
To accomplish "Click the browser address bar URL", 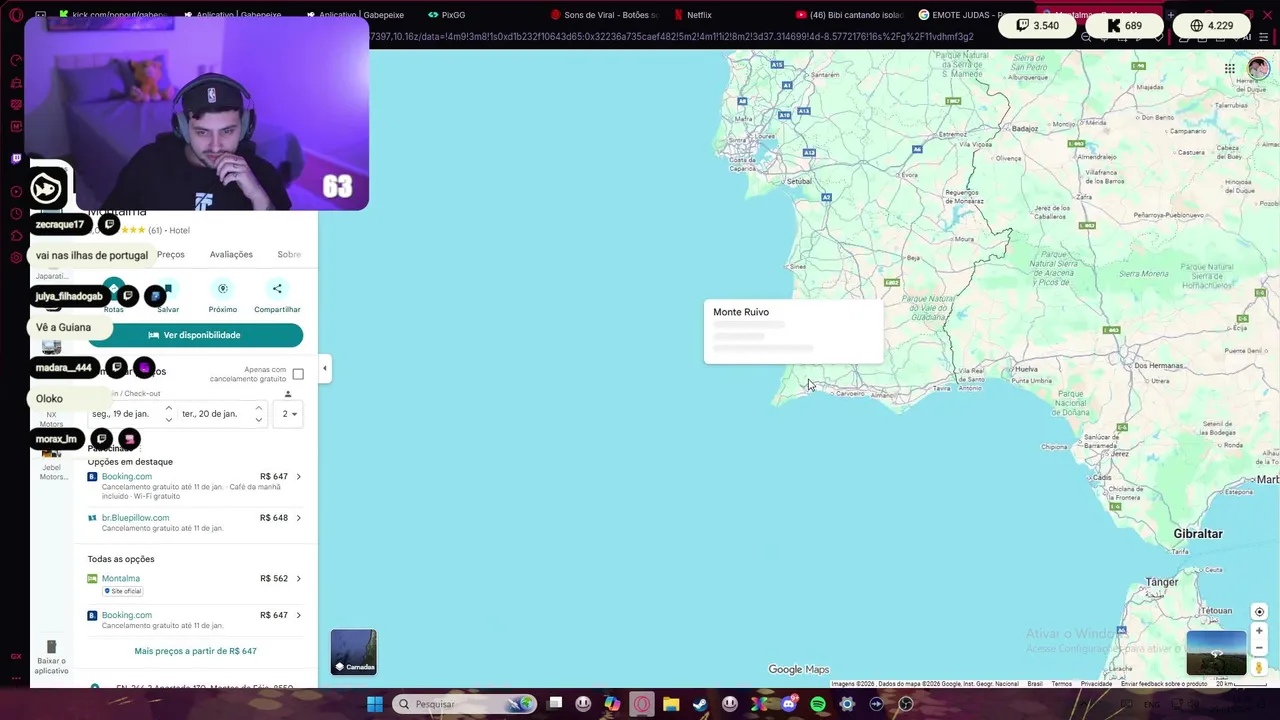I will pyautogui.click(x=670, y=37).
